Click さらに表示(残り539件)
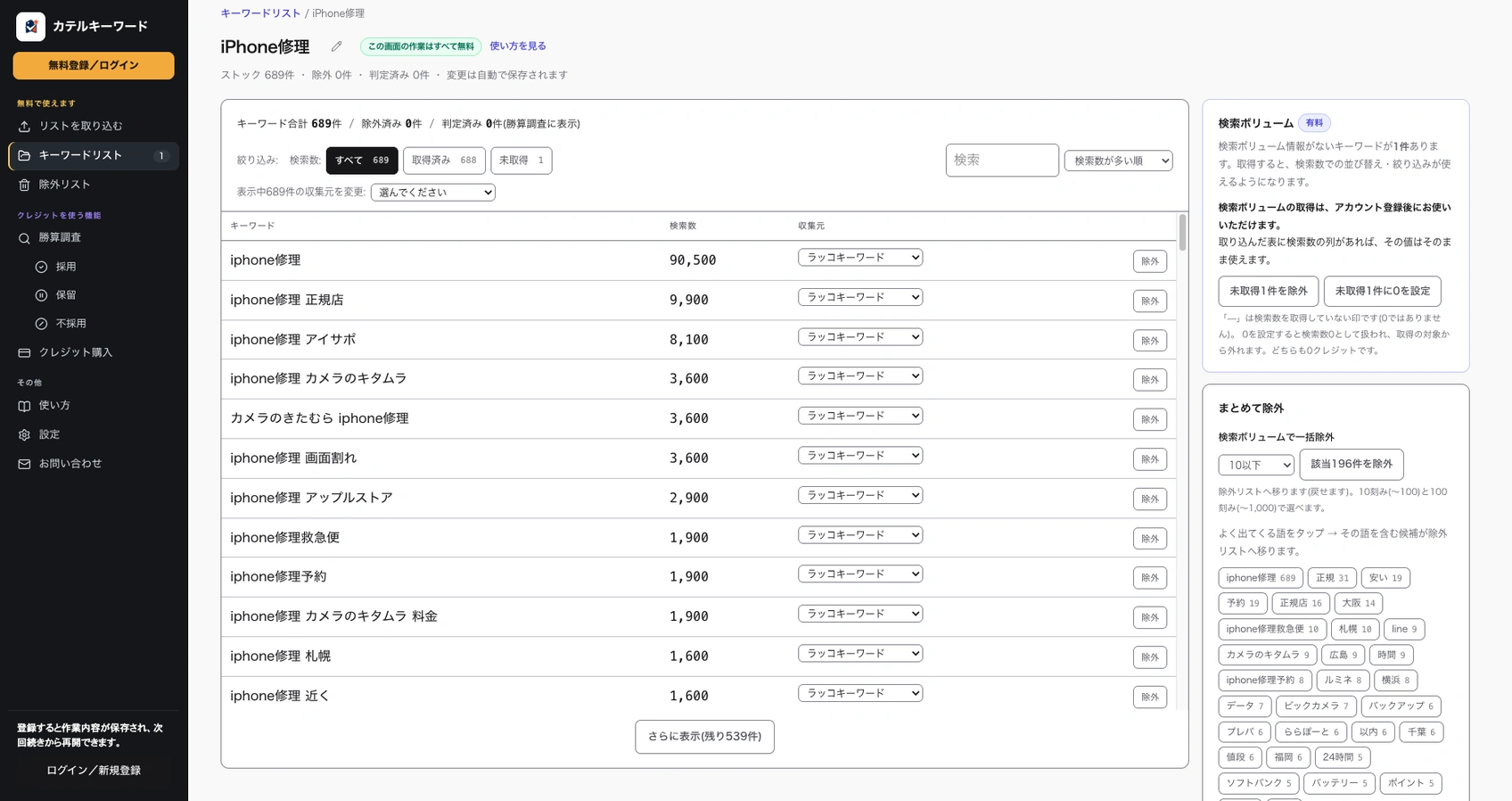Viewport: 1512px width, 801px height. point(704,737)
